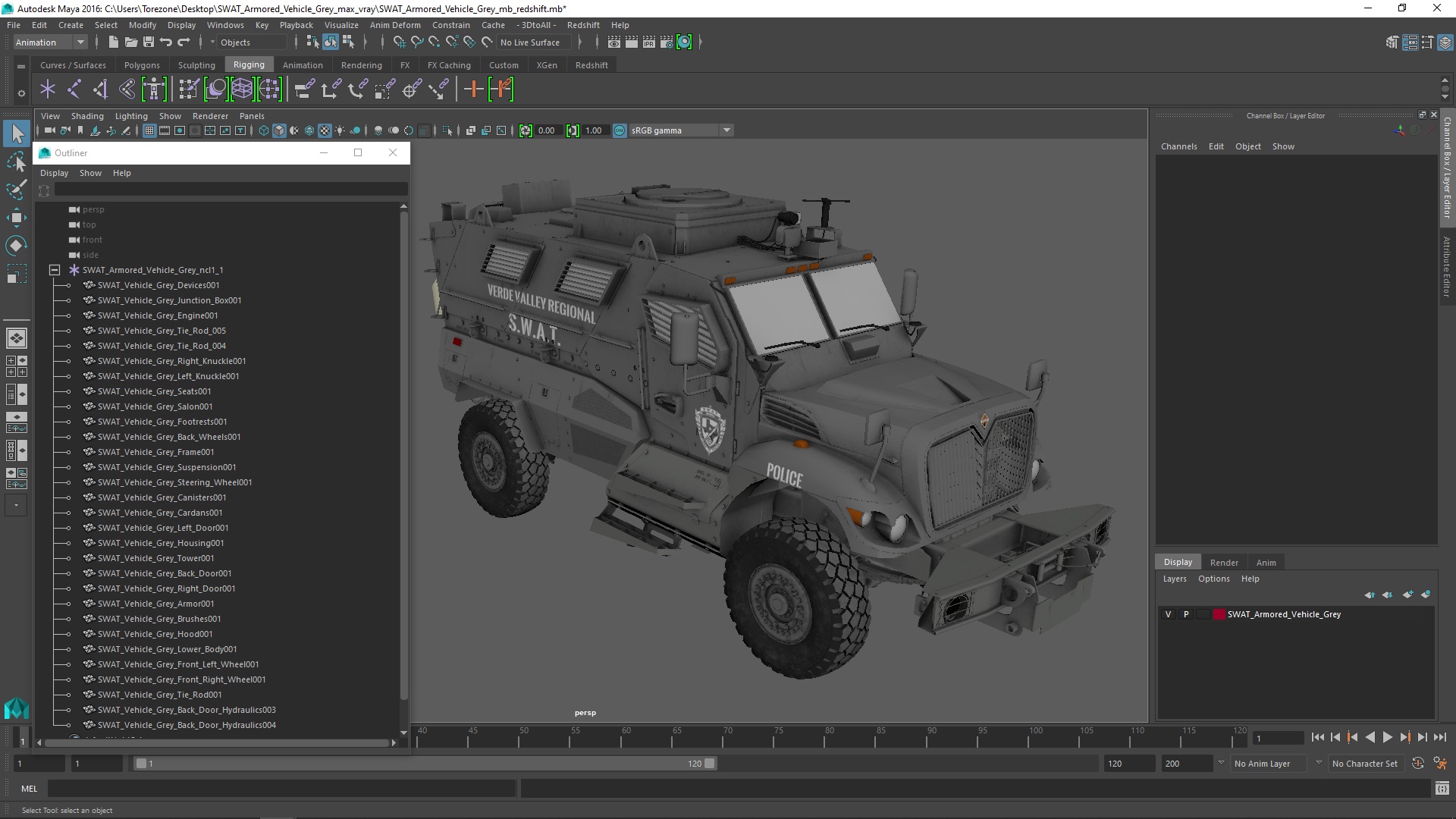Toggle the viewport color management ON button
1456x819 pixels.
620,130
